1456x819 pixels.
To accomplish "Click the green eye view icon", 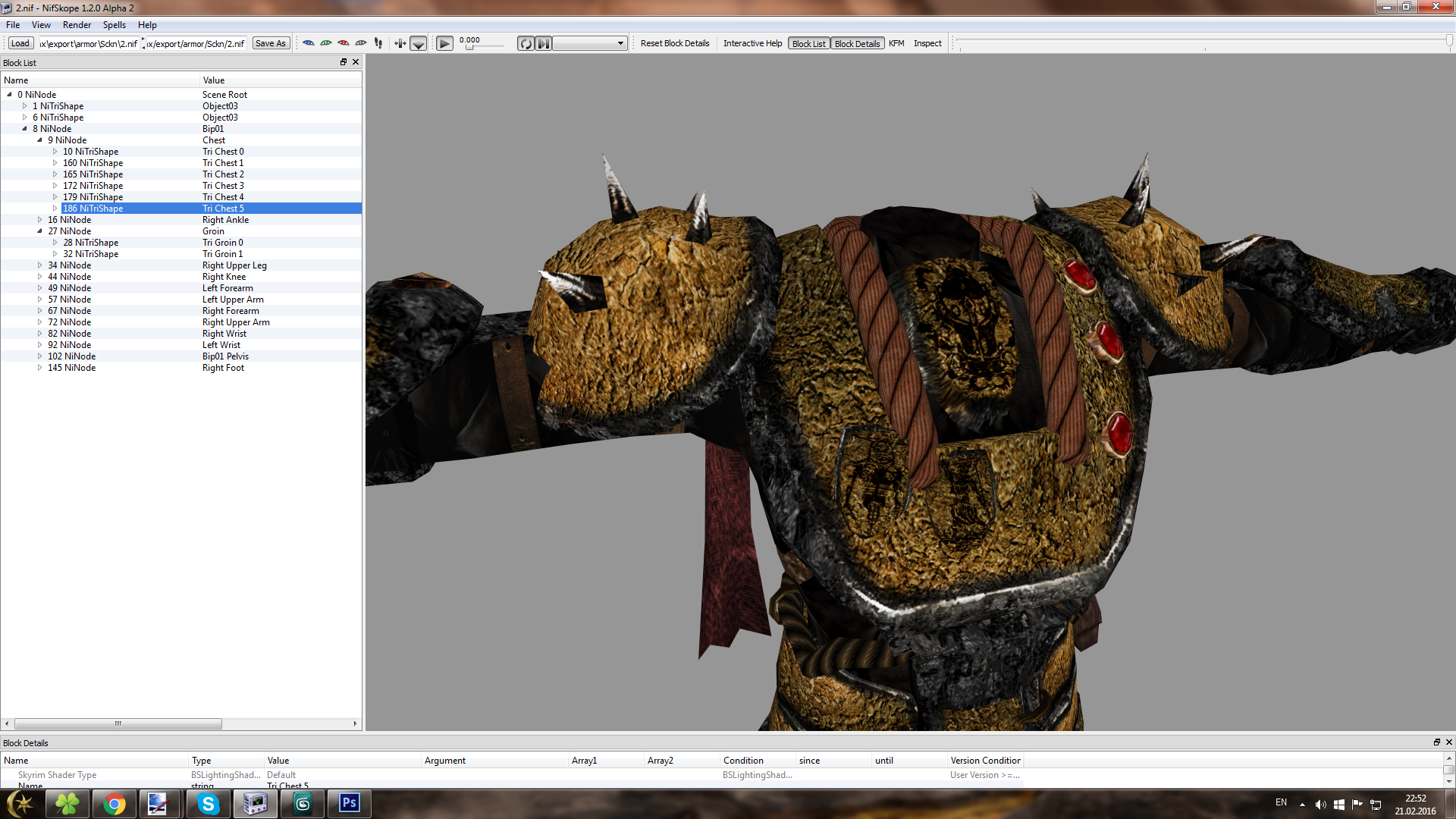I will click(326, 43).
